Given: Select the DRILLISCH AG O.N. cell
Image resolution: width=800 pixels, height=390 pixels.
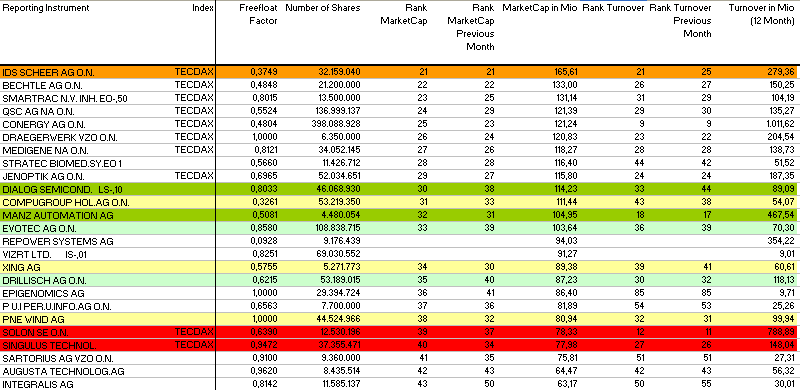Looking at the screenshot, I should [x=44, y=281].
